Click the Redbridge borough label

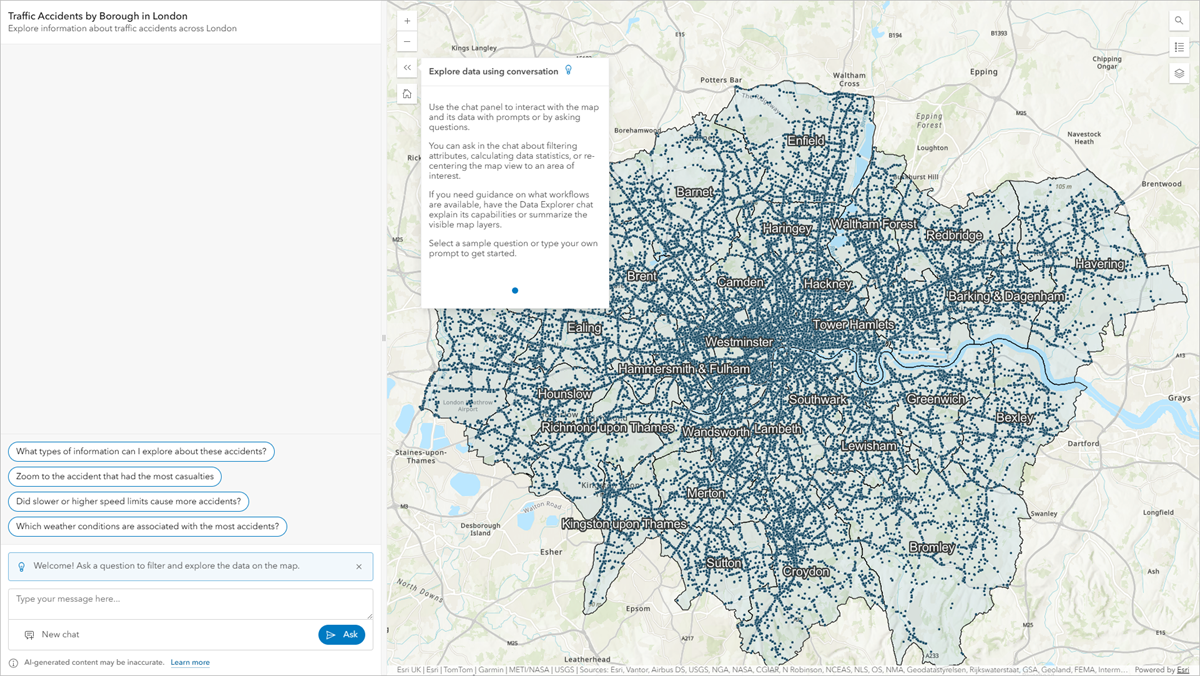pos(954,235)
